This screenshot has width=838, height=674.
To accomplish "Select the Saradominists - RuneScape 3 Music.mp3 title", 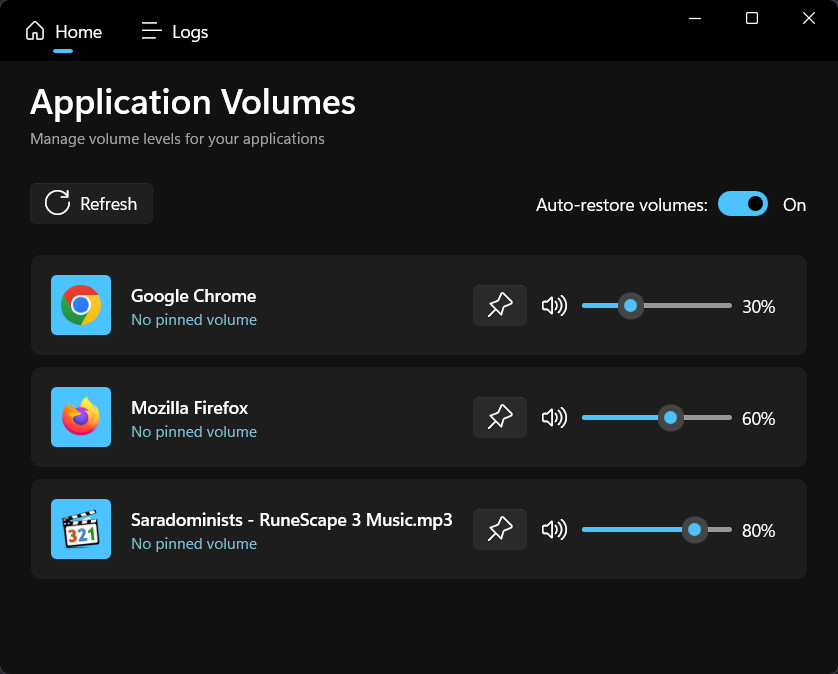I will click(x=291, y=520).
